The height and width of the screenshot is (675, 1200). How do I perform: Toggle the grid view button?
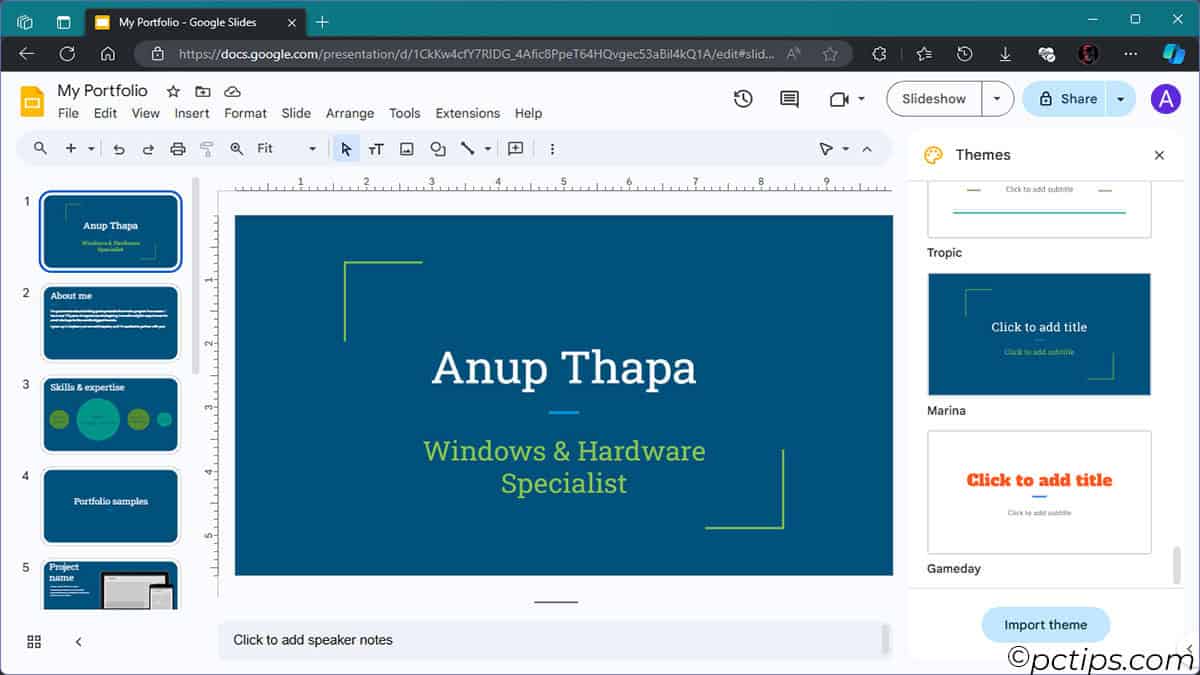[x=34, y=641]
